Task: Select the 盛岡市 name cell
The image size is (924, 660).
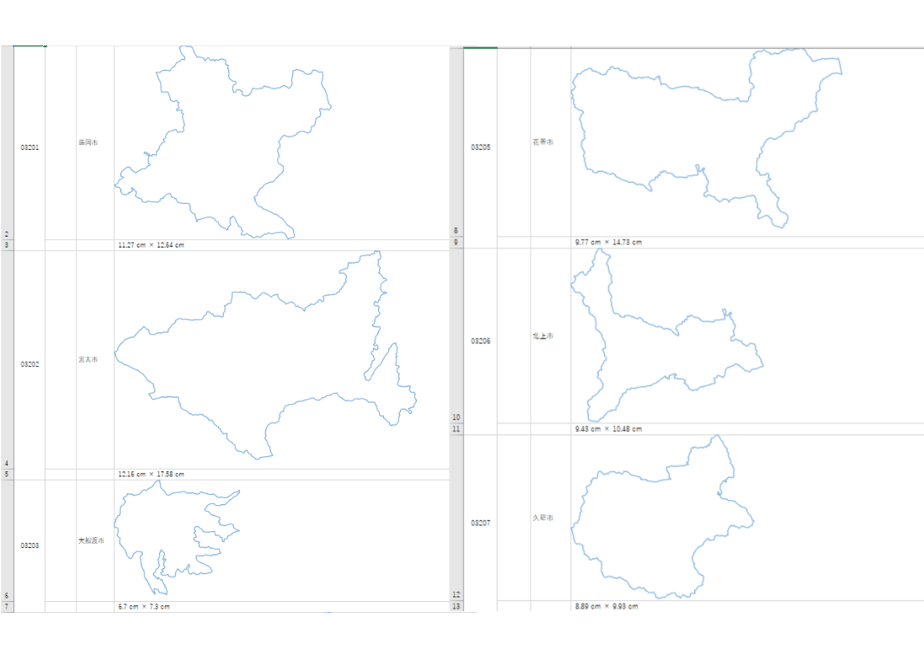Action: click(x=95, y=143)
